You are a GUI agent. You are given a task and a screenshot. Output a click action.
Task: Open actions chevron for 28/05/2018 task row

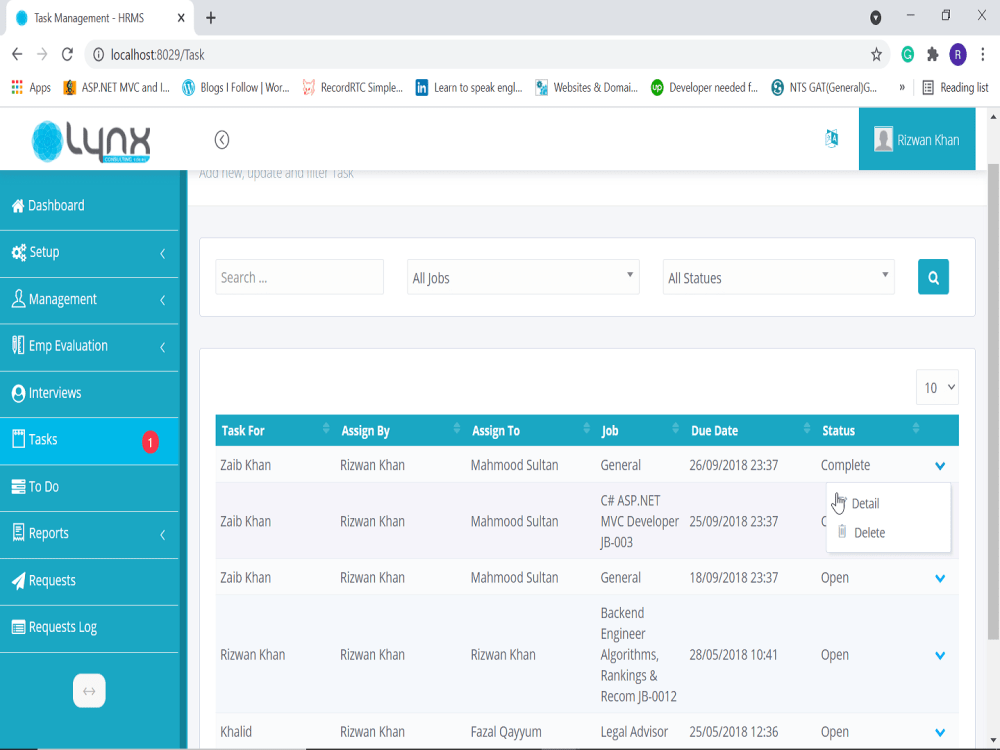click(939, 656)
